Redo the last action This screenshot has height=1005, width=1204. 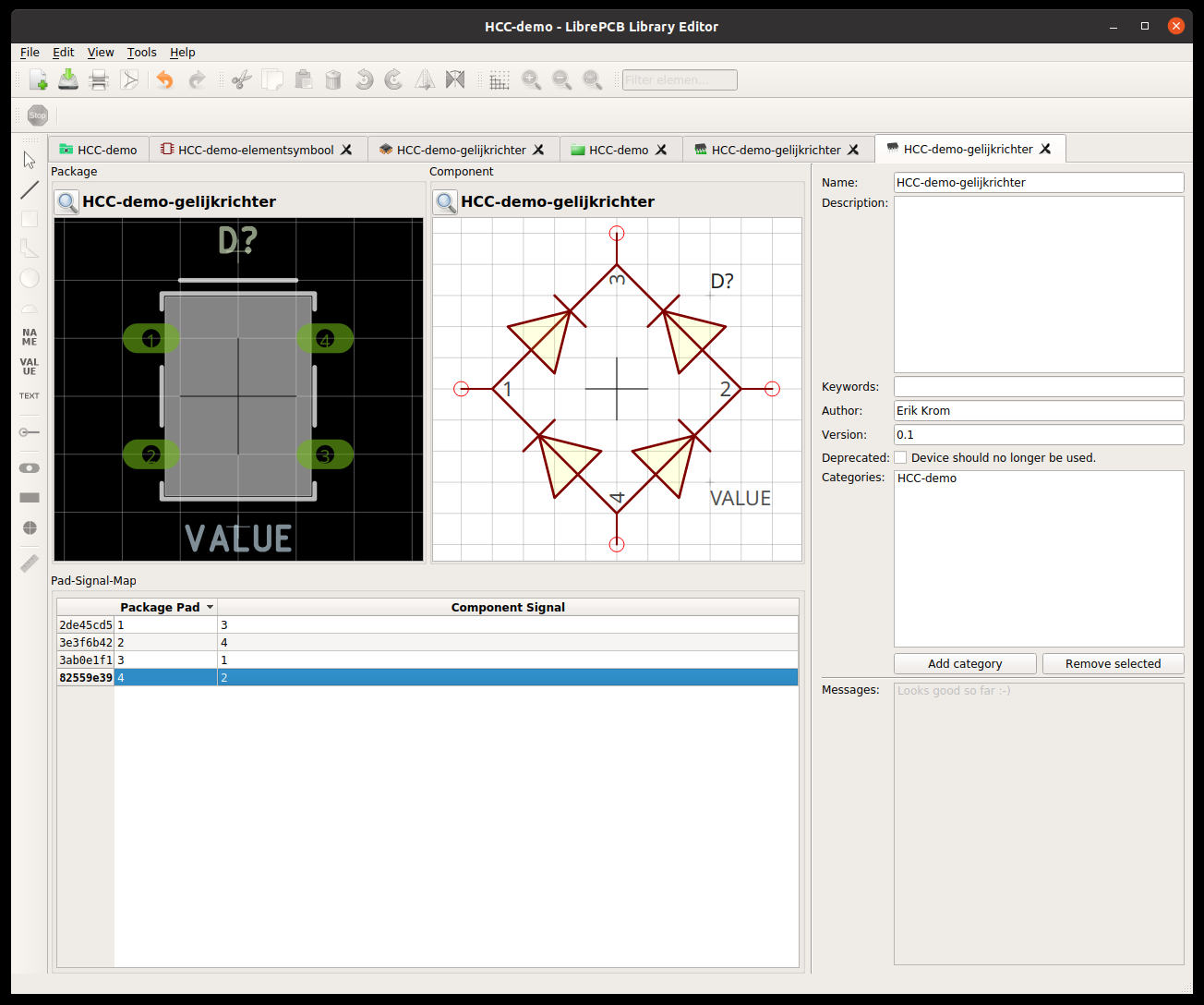197,79
